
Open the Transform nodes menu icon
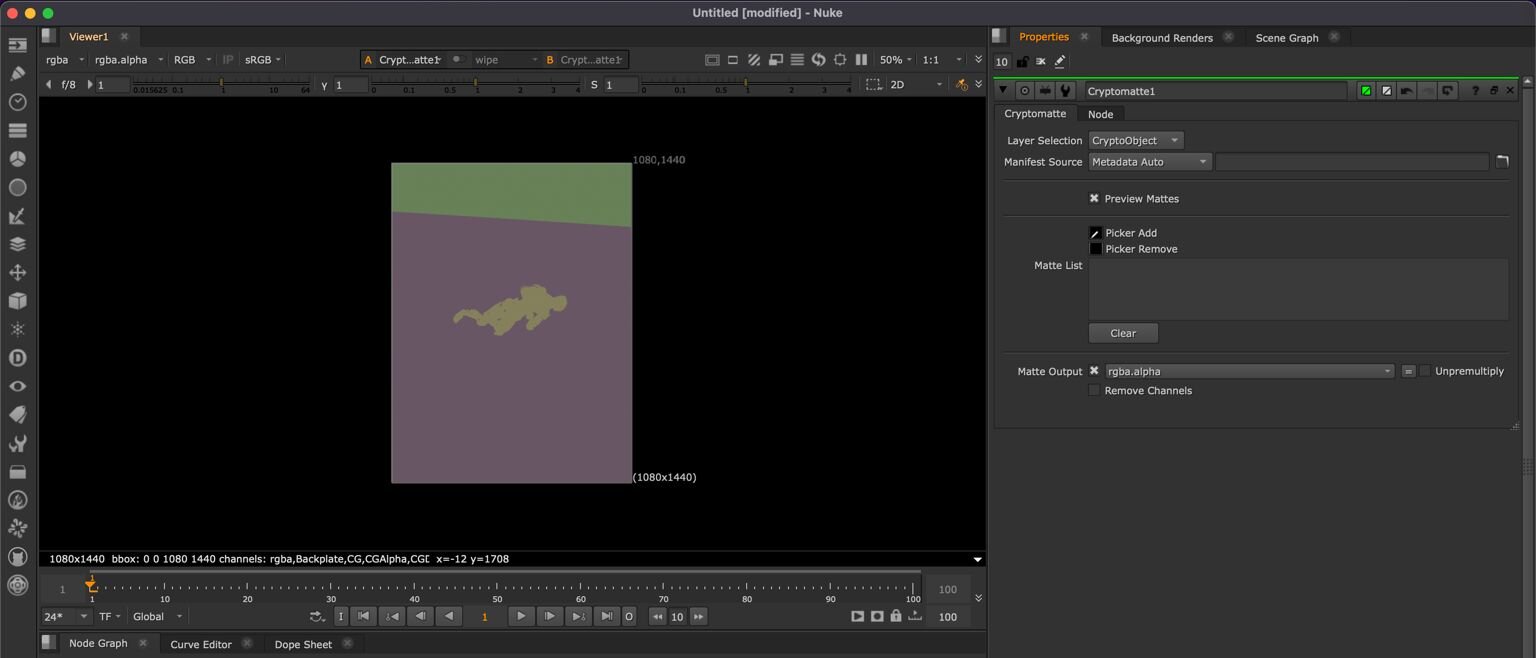point(17,273)
